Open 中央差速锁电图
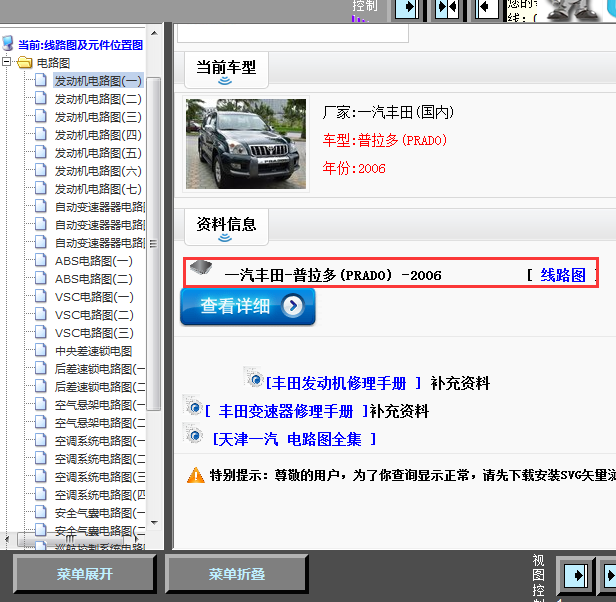The width and height of the screenshot is (616, 602). tap(94, 351)
